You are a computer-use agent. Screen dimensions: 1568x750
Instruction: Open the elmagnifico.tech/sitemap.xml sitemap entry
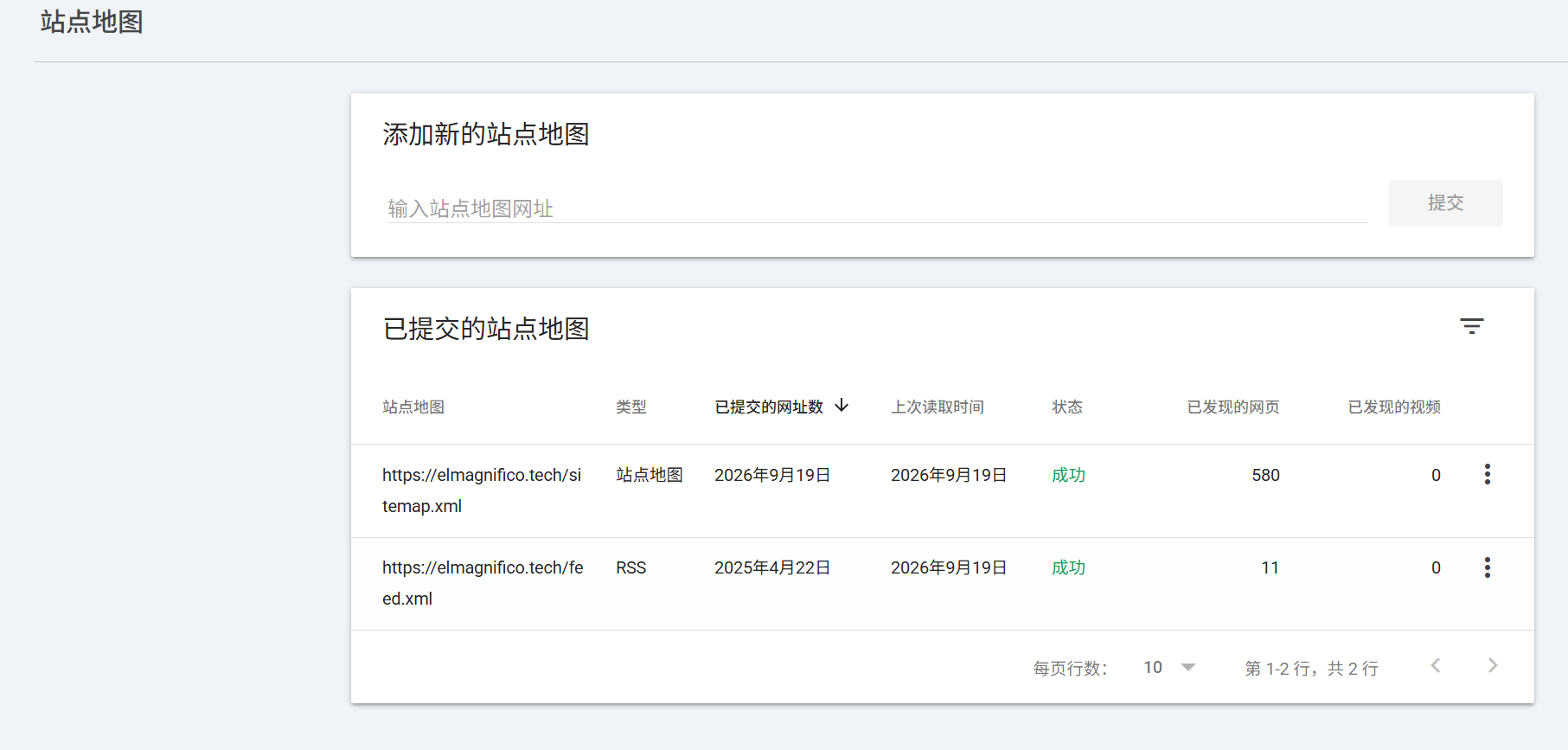click(482, 490)
